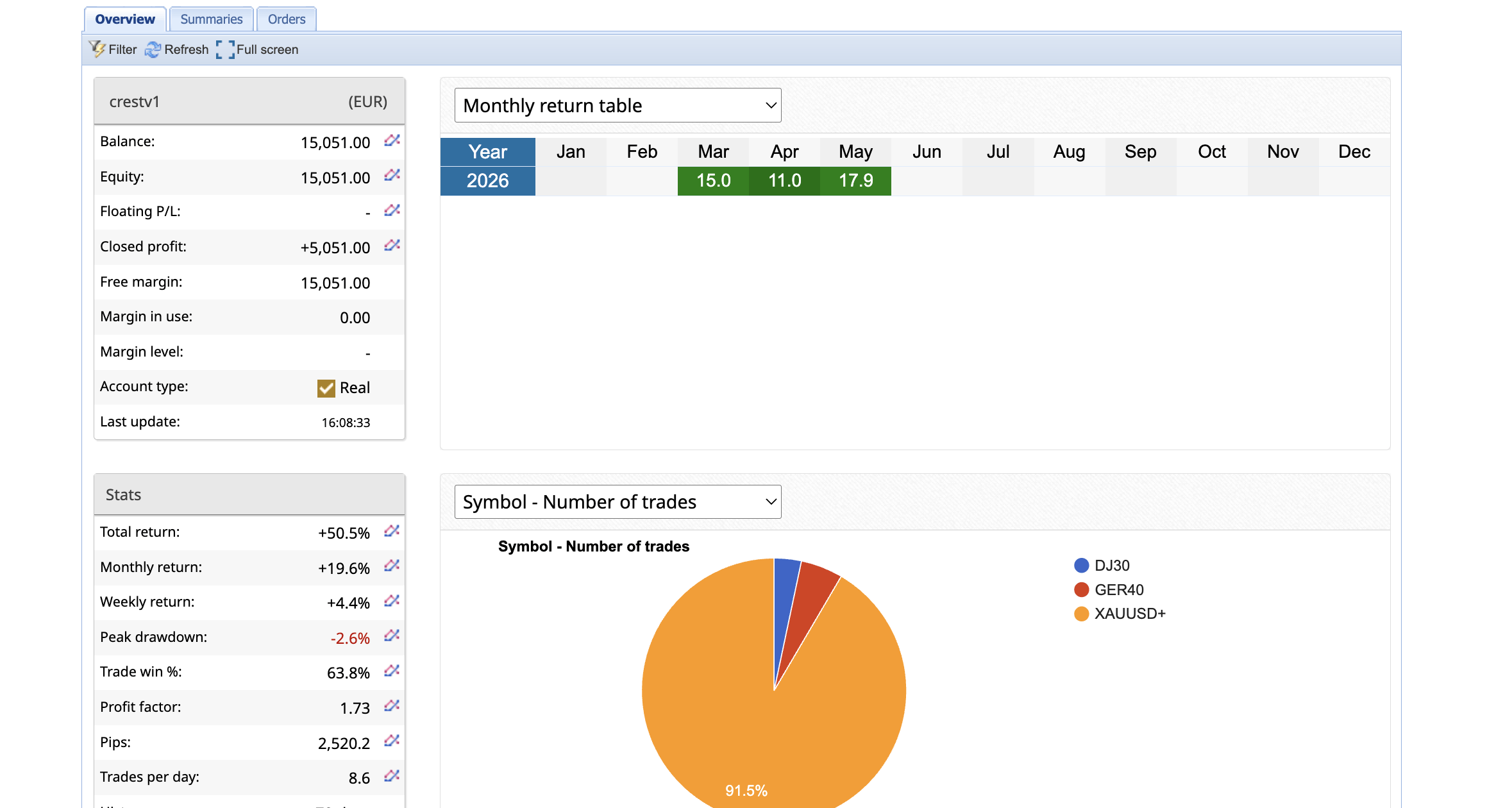
Task: Click the 2026 year cell
Action: point(487,181)
